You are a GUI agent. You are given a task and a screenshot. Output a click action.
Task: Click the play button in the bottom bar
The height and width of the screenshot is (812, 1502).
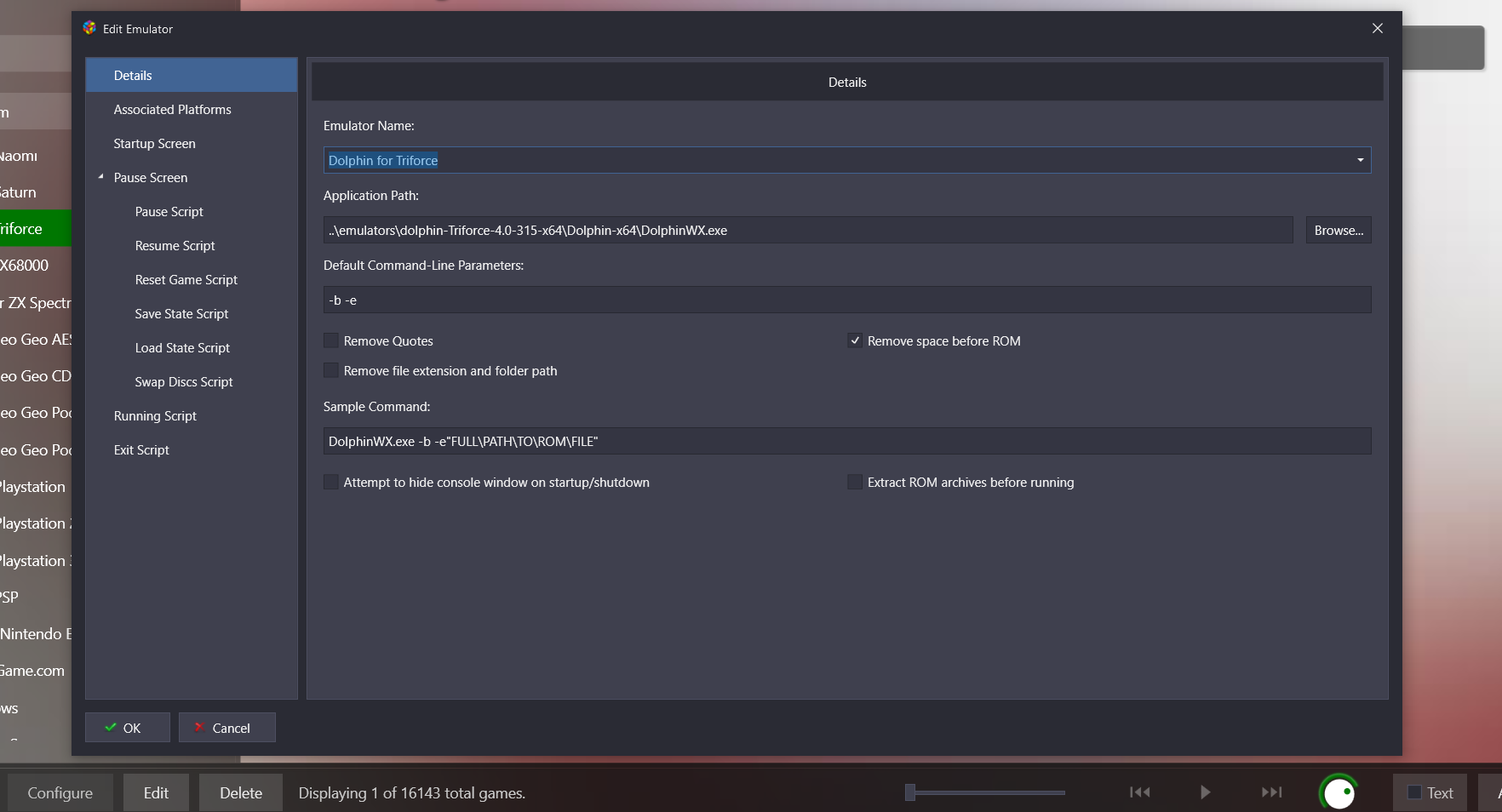(1205, 792)
